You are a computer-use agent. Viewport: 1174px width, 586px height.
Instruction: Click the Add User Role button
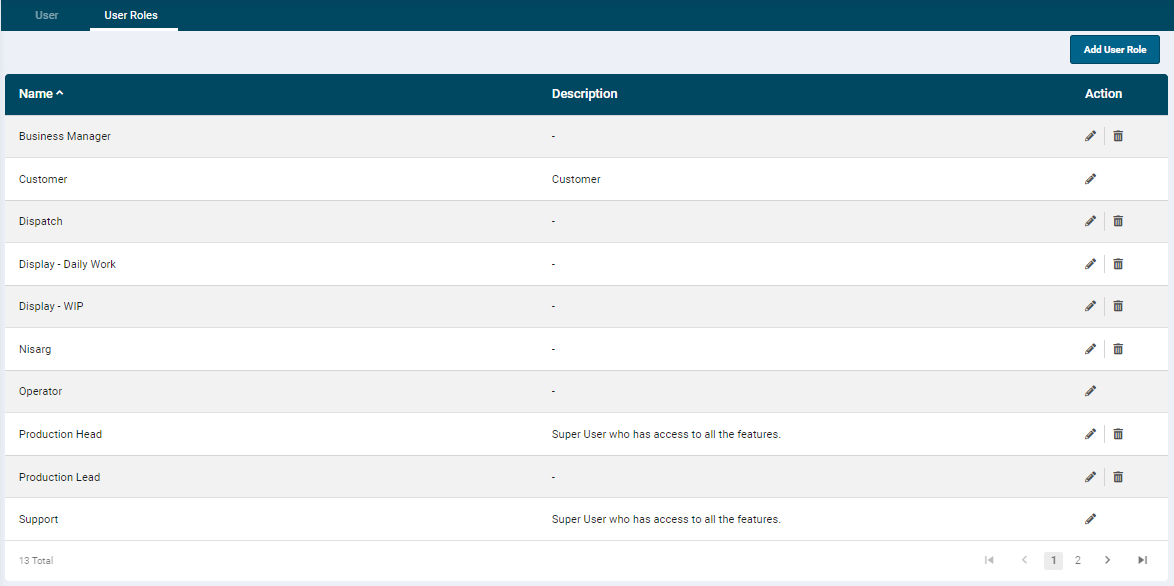pos(1114,49)
